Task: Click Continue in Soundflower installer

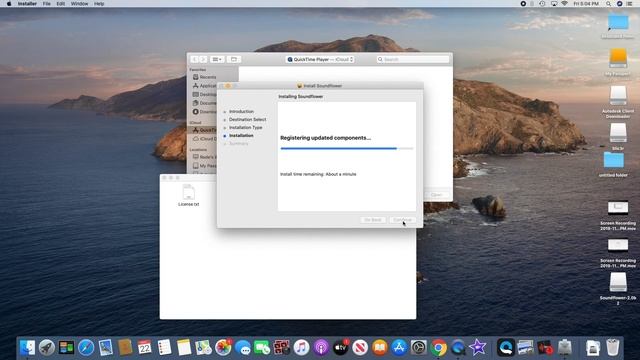Action: [x=402, y=220]
